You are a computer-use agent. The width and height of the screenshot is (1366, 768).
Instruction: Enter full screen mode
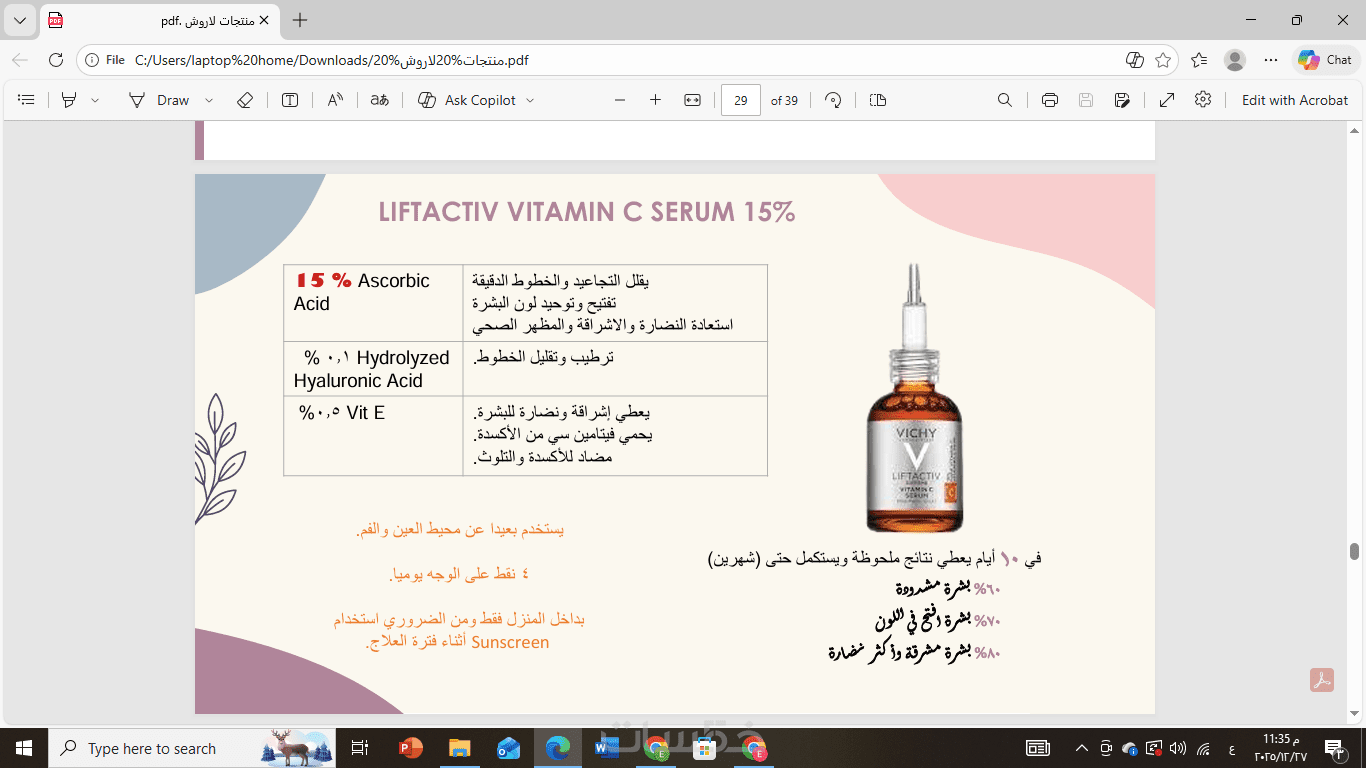point(1167,100)
